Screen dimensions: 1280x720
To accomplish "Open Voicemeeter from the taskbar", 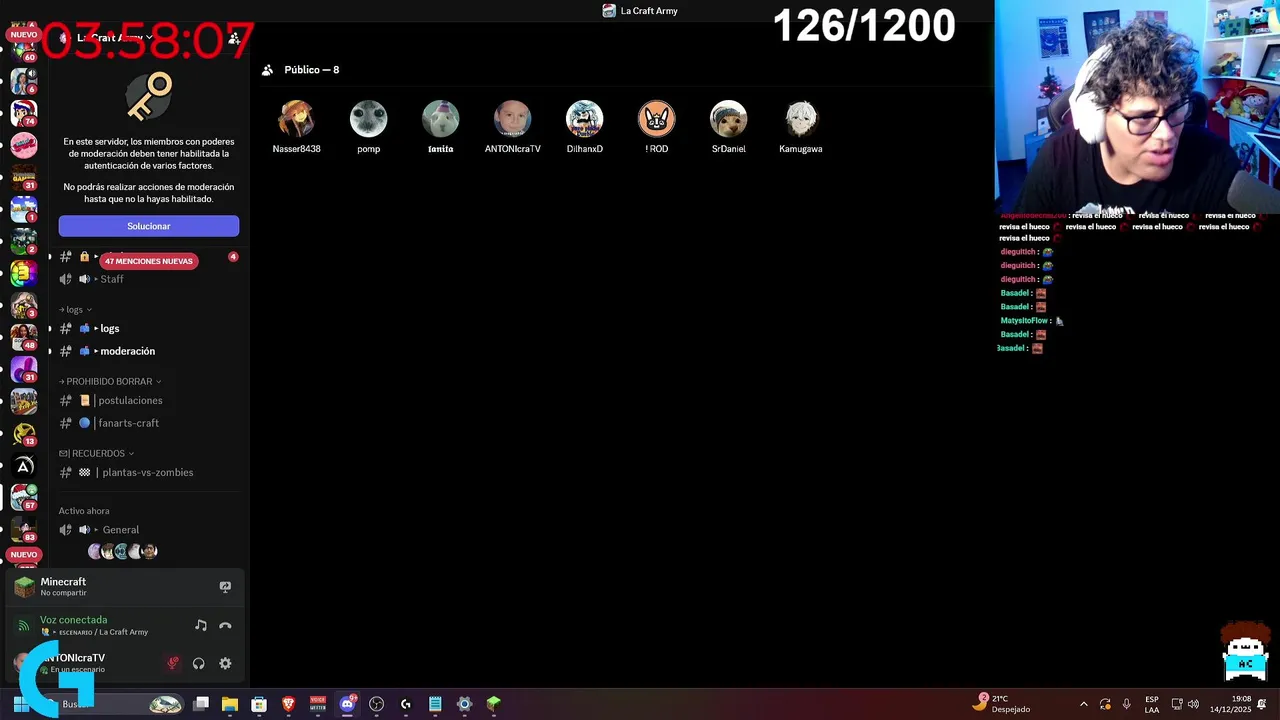I will coord(318,704).
